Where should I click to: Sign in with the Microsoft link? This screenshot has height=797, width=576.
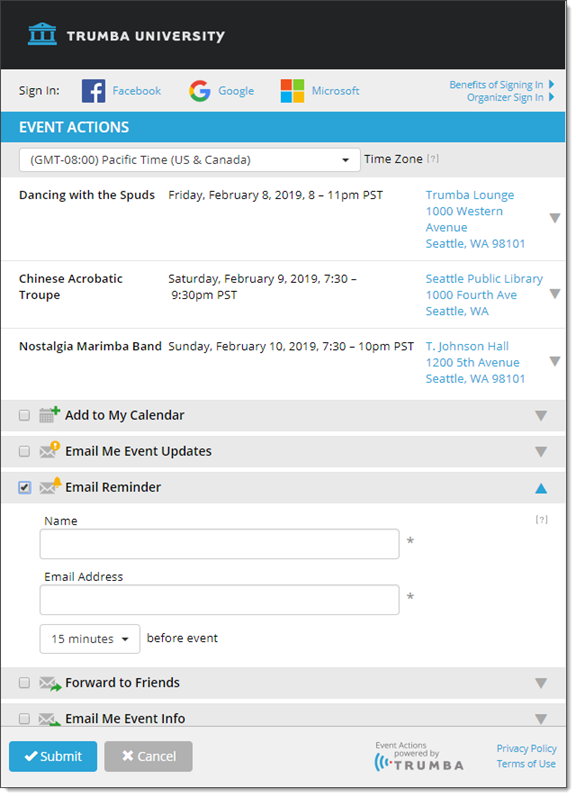(x=336, y=91)
